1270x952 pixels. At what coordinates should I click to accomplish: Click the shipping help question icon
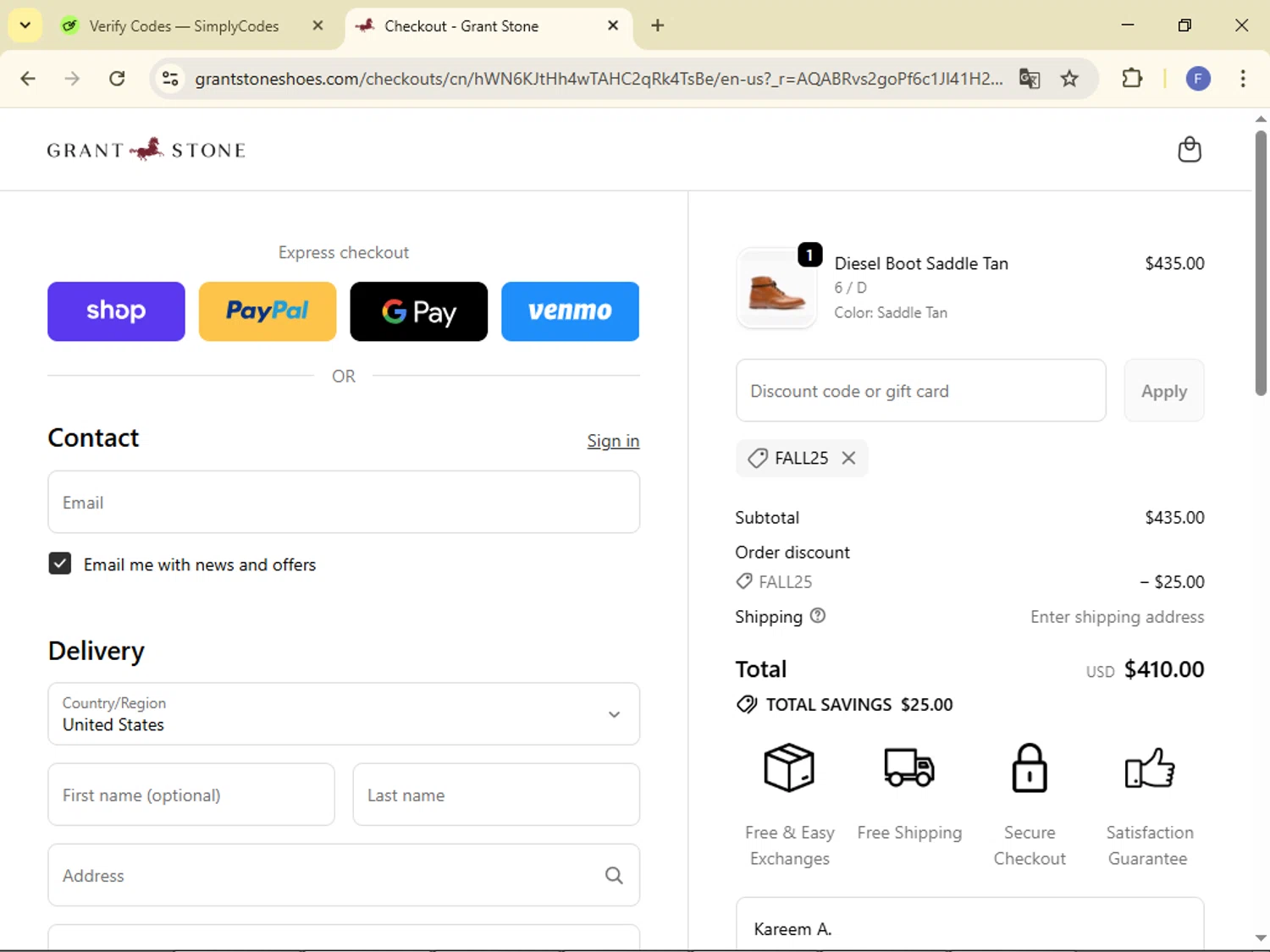(x=817, y=616)
